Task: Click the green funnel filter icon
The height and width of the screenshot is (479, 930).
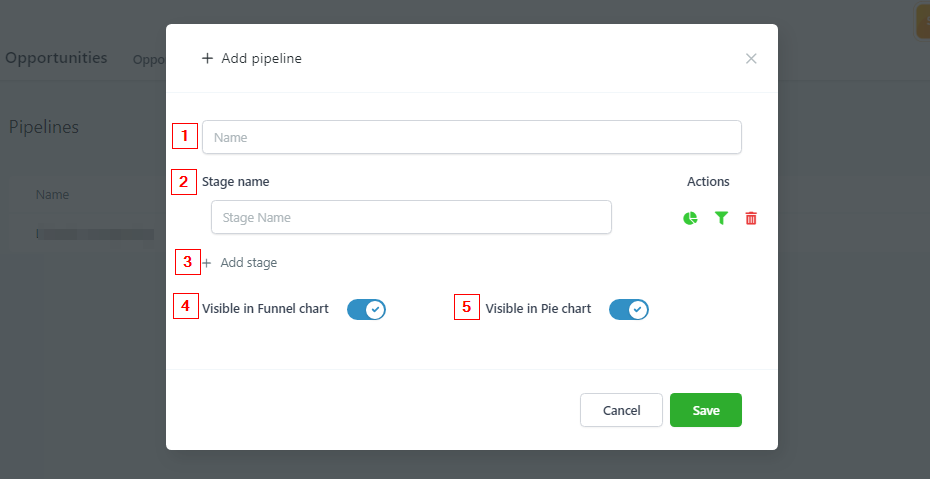Action: pos(721,219)
